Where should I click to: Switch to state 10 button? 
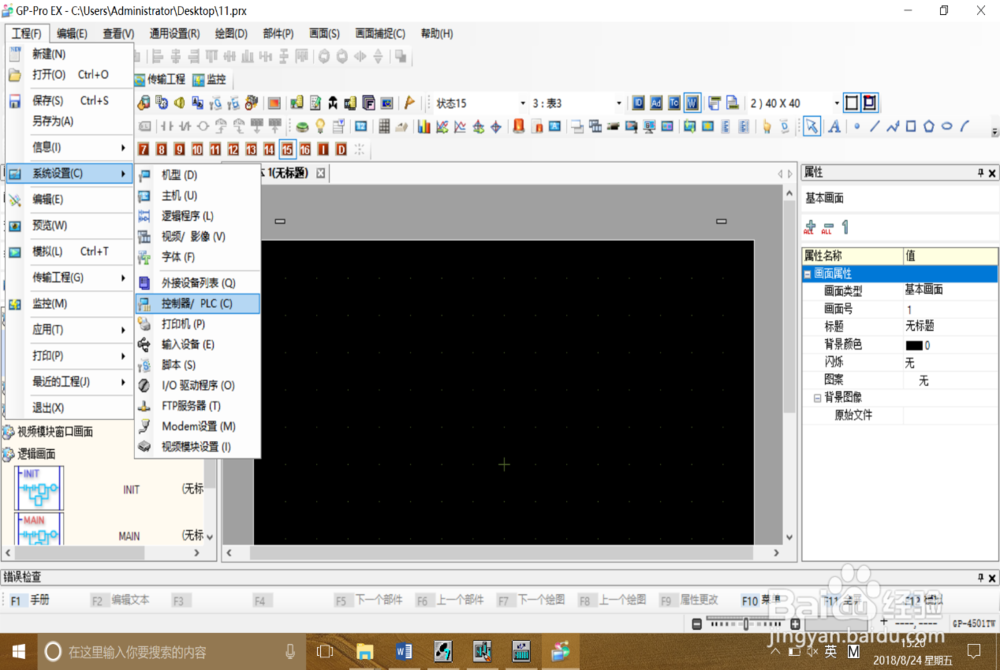pos(197,149)
